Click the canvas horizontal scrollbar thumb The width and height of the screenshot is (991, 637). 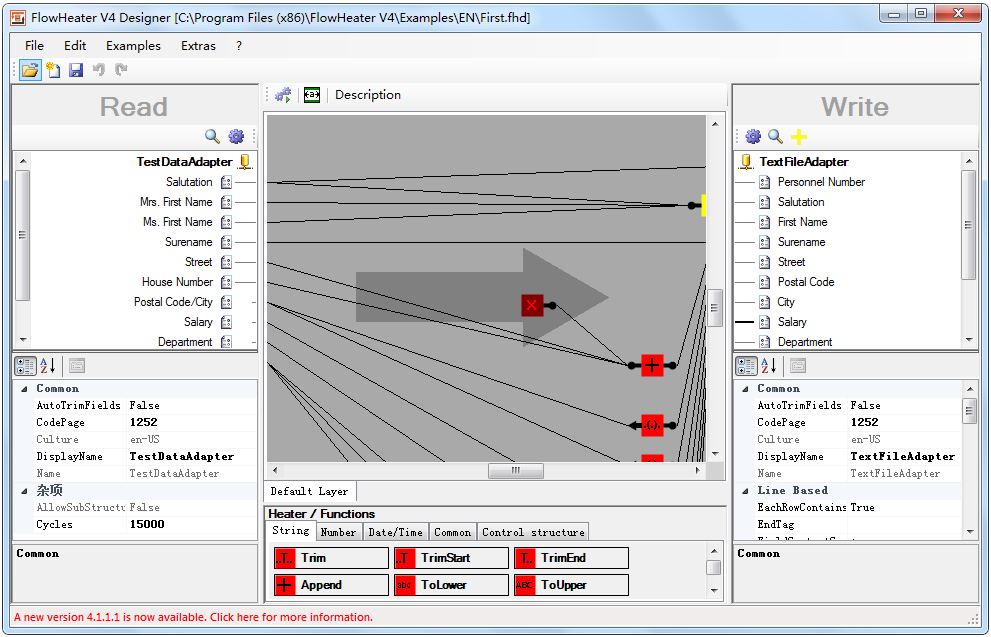click(516, 471)
